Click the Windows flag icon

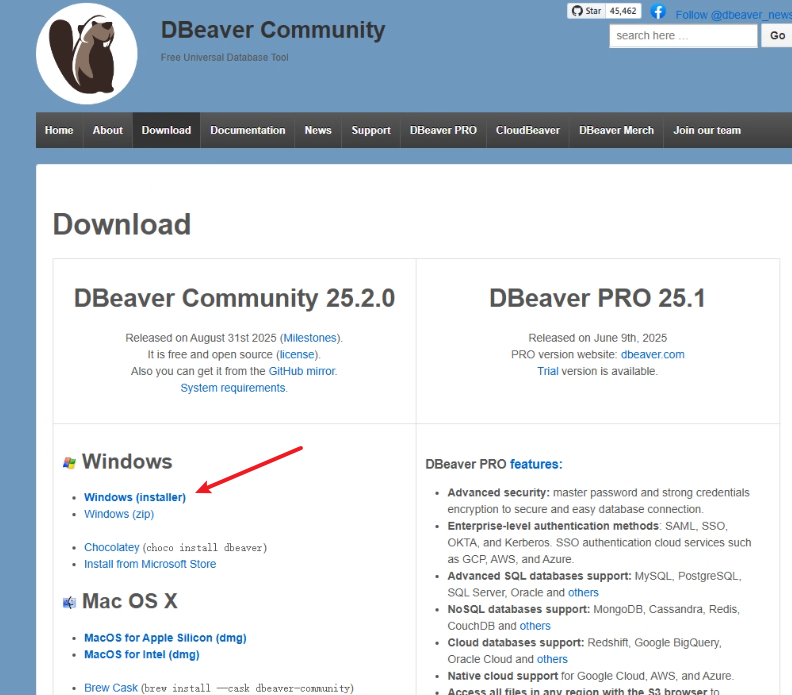click(x=69, y=463)
